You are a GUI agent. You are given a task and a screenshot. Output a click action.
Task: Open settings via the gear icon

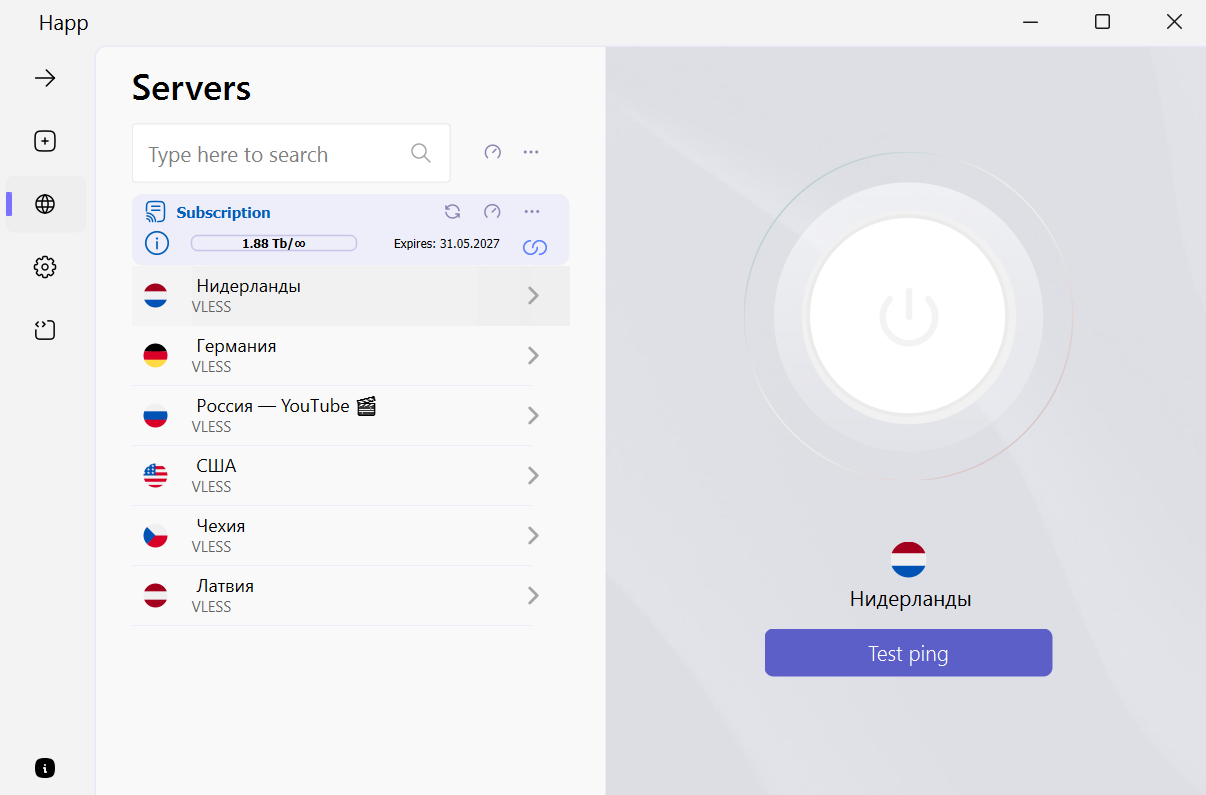tap(45, 267)
